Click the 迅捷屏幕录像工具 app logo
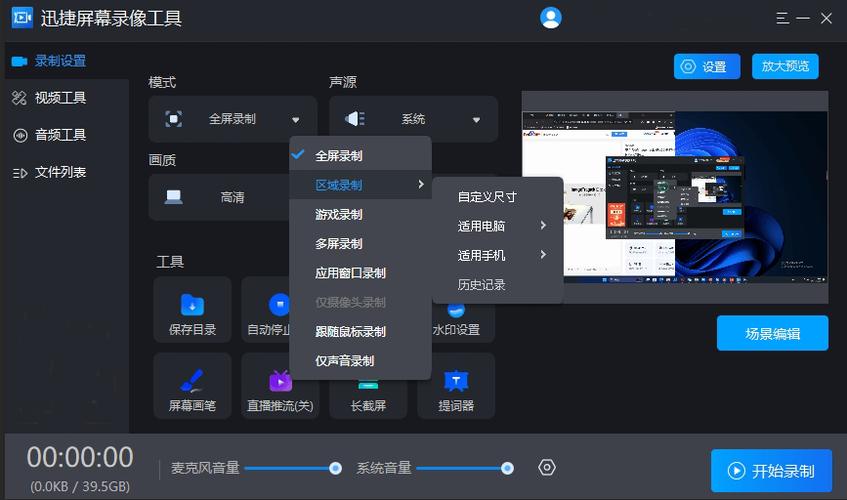This screenshot has width=847, height=500. pyautogui.click(x=22, y=18)
